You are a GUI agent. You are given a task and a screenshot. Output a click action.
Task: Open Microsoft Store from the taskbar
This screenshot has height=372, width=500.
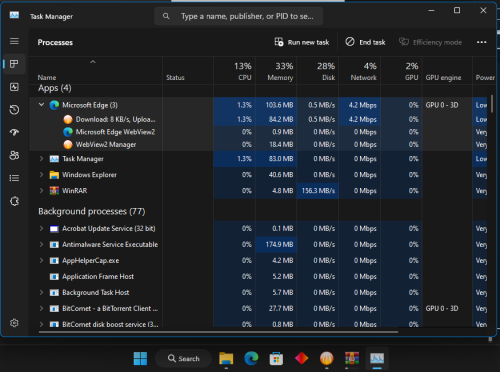pyautogui.click(x=276, y=359)
